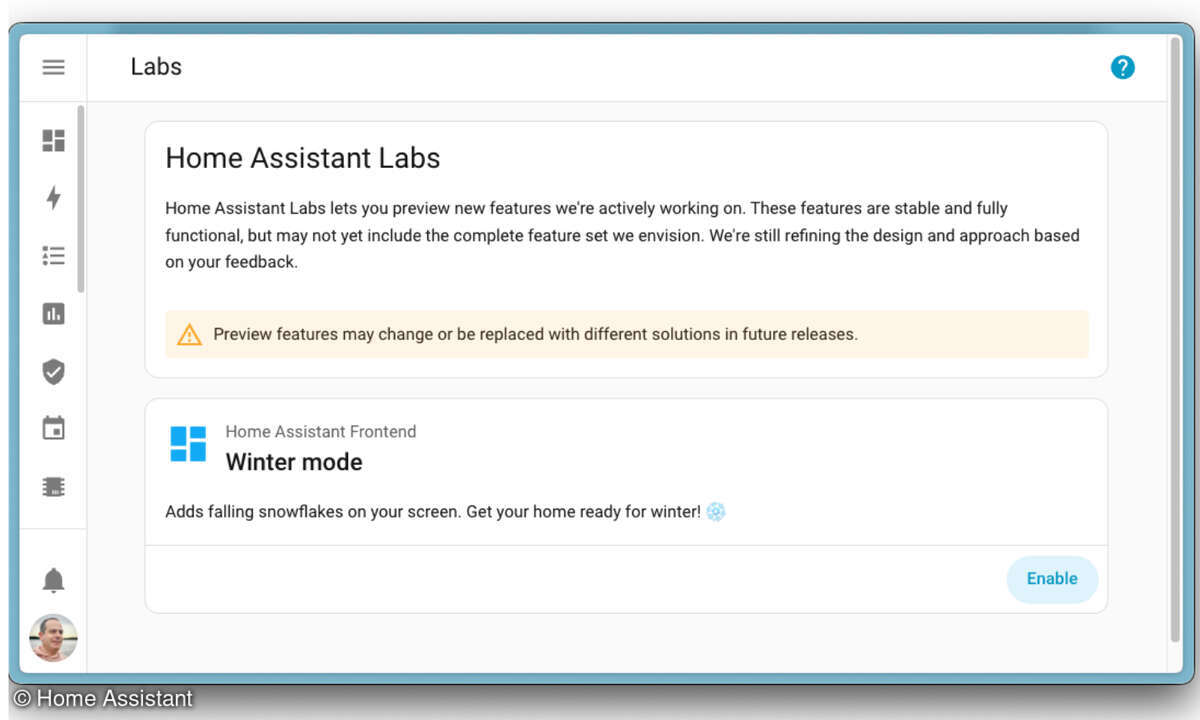Open the Security shield panel

tap(53, 371)
